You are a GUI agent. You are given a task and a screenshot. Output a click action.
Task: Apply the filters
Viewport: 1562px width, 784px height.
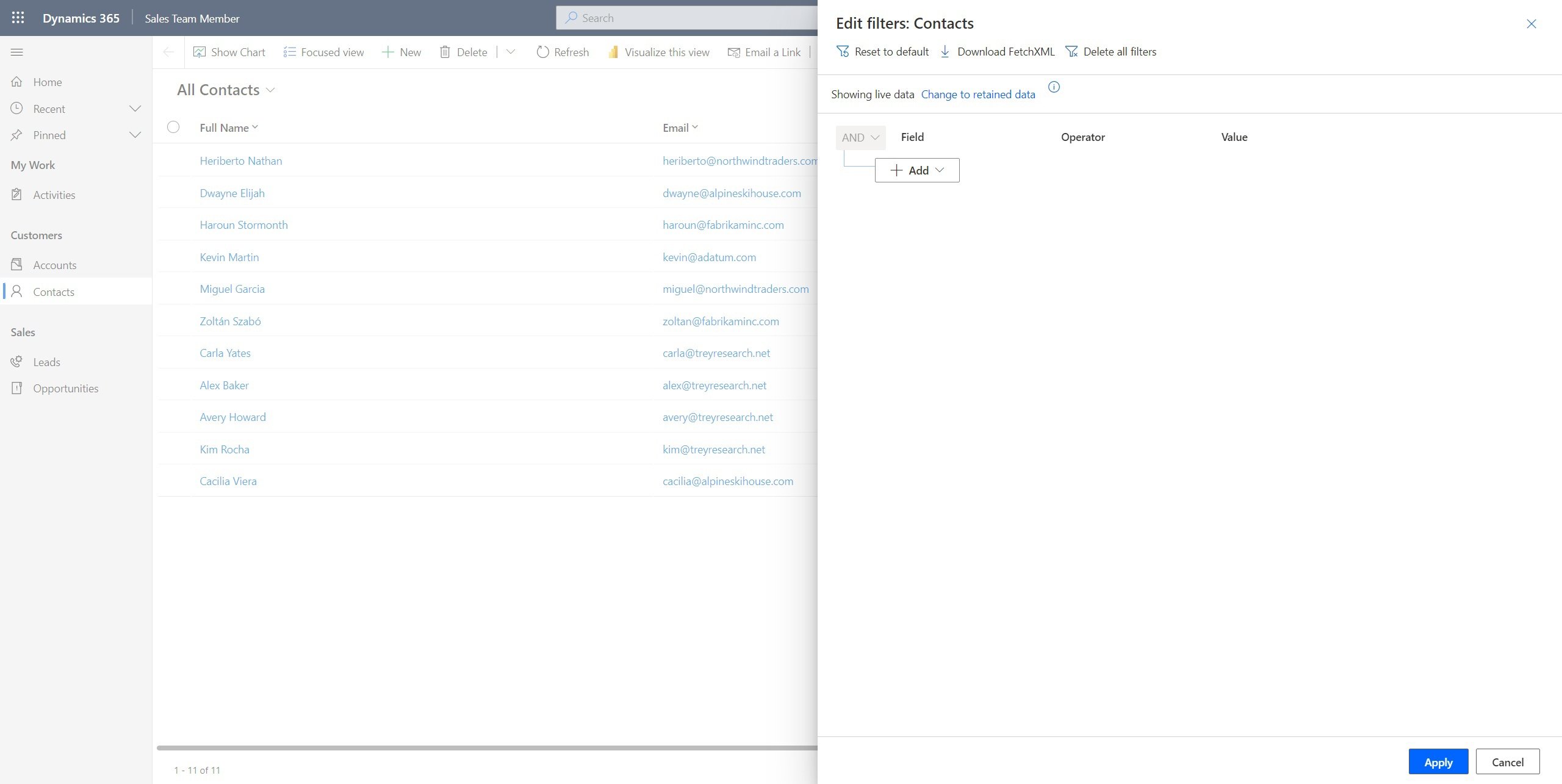point(1438,762)
